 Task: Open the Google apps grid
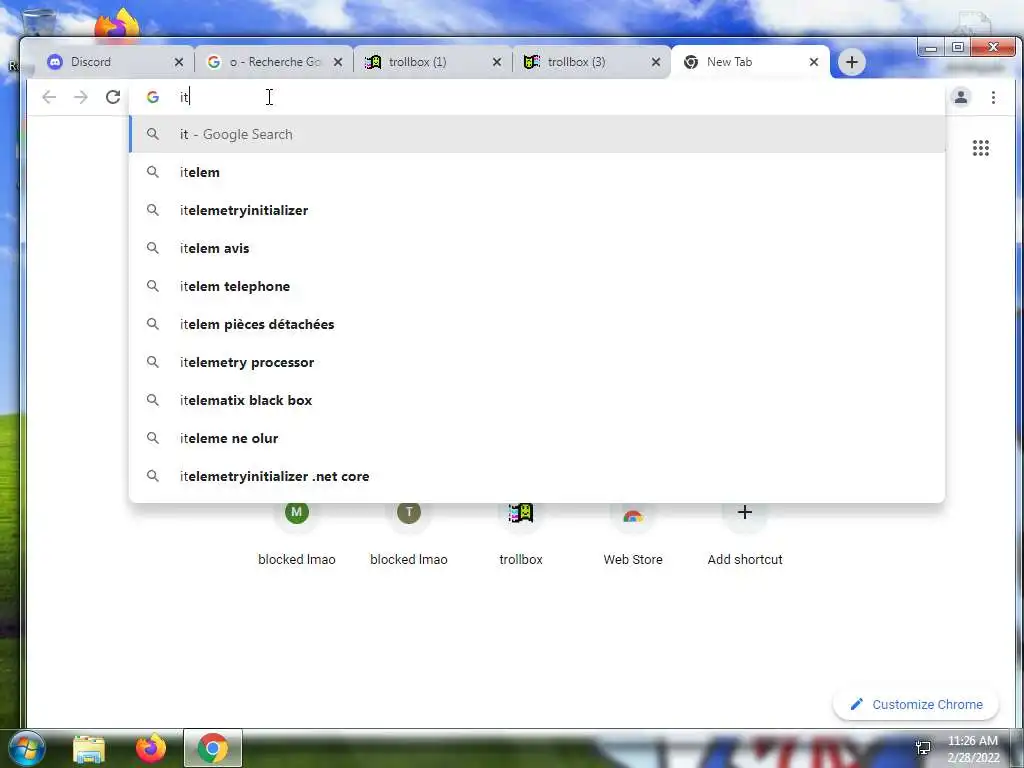pos(980,148)
